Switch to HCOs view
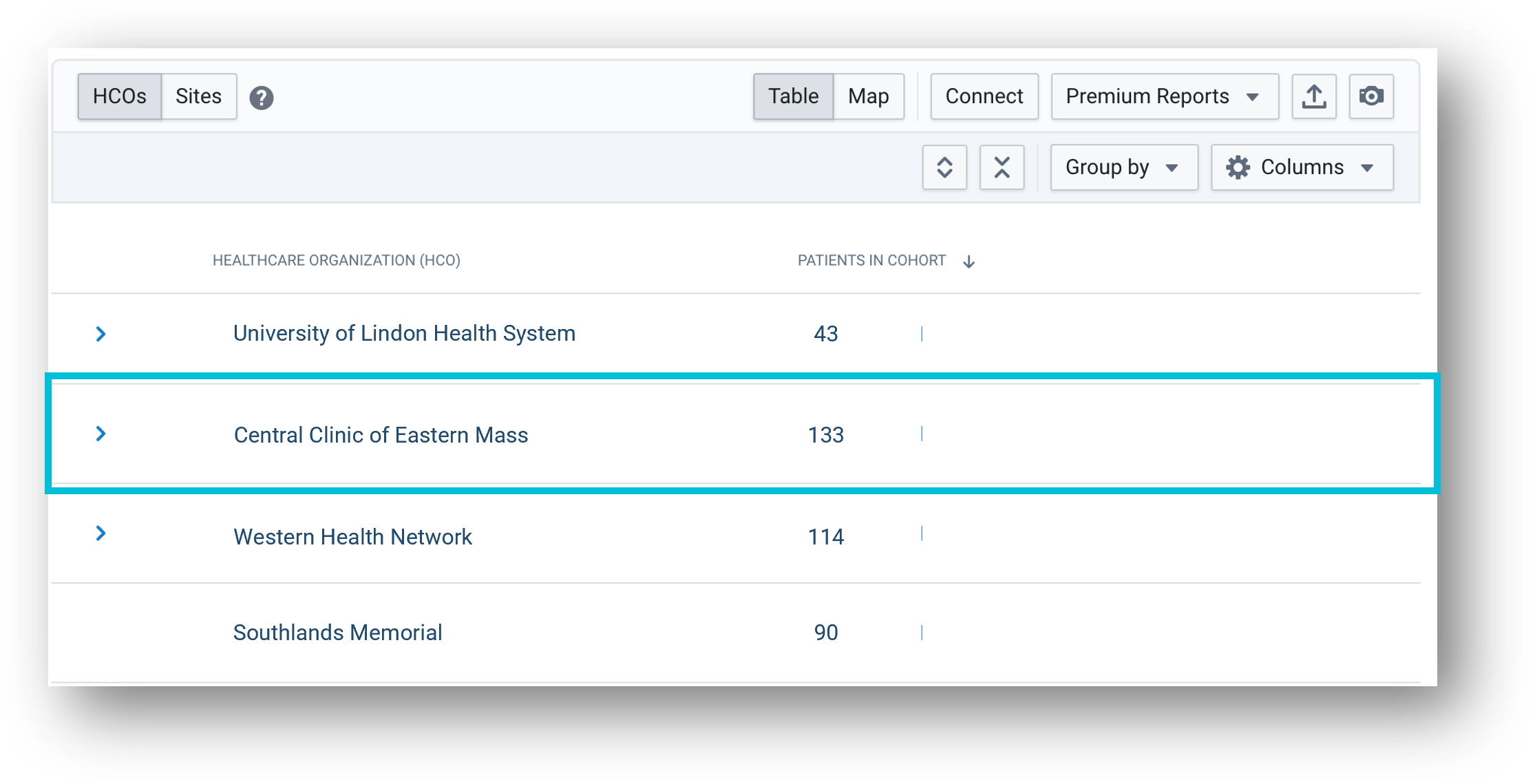This screenshot has width=1535, height=784. [120, 96]
